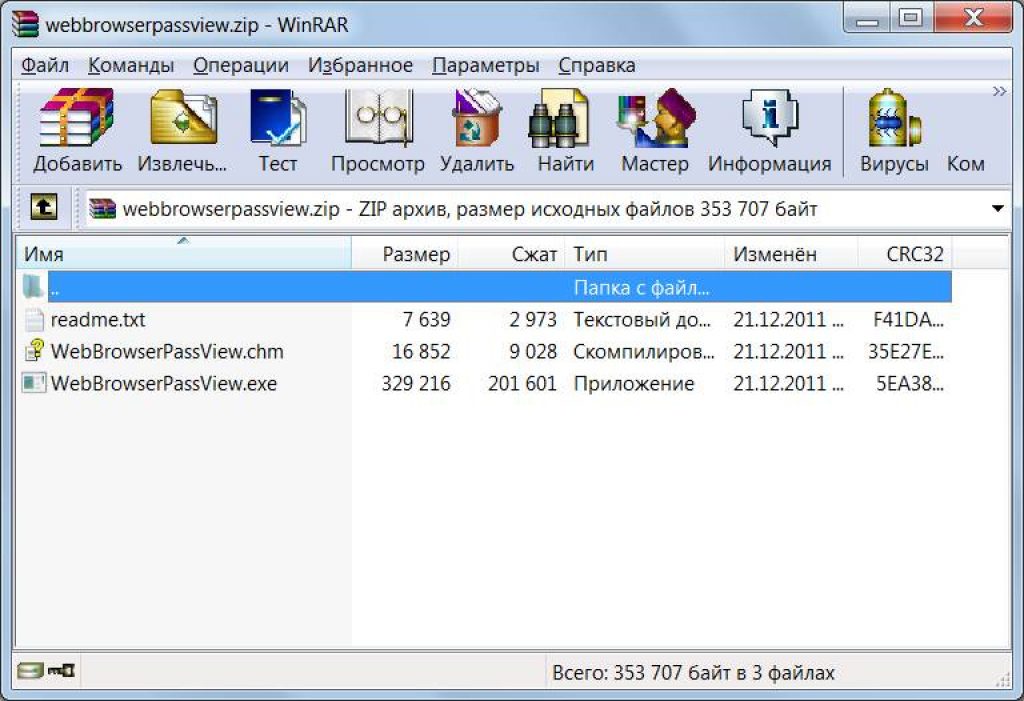
Task: Sort files by Сжат column header
Action: click(x=511, y=253)
